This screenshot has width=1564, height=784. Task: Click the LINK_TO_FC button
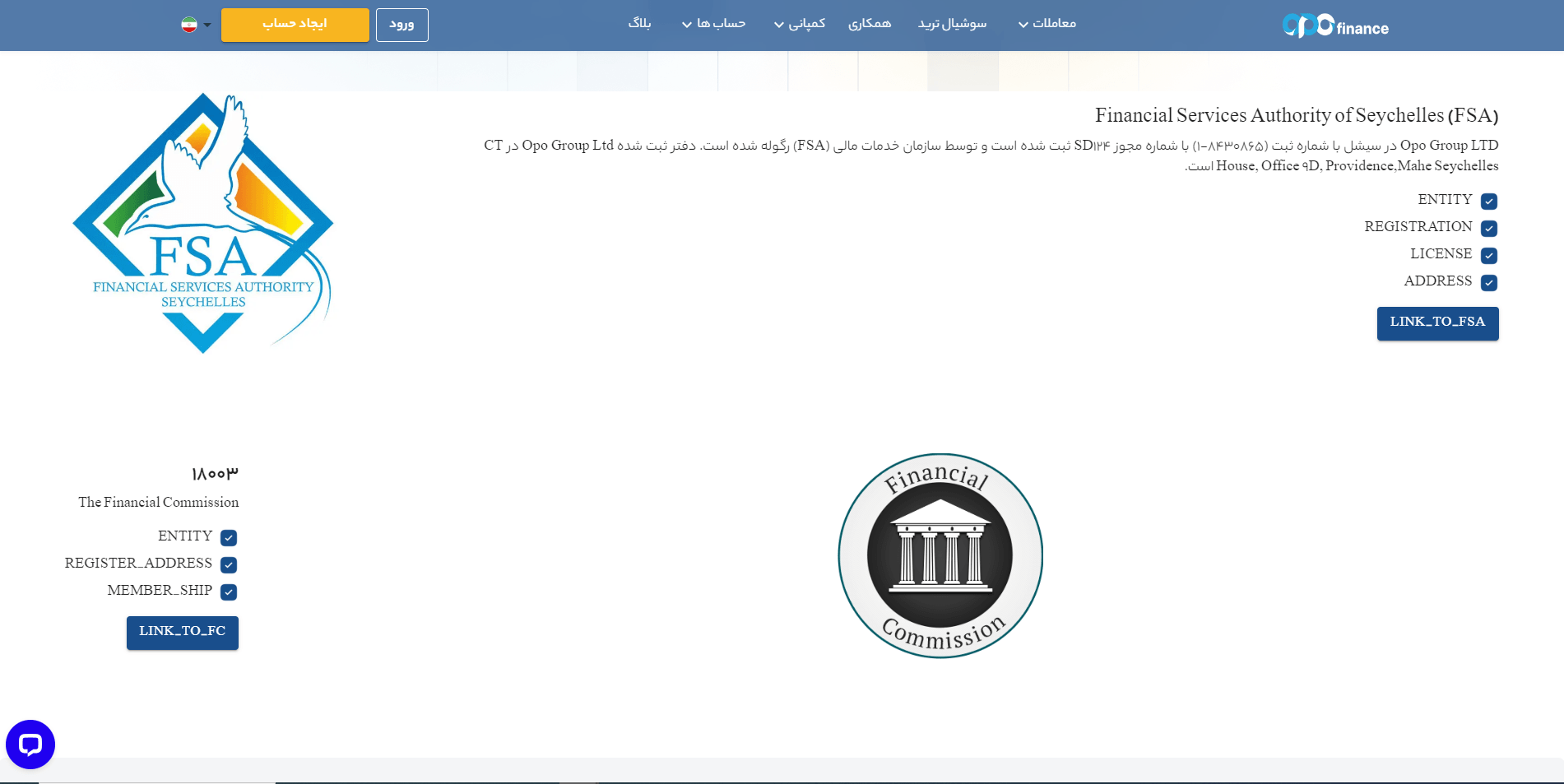click(182, 633)
